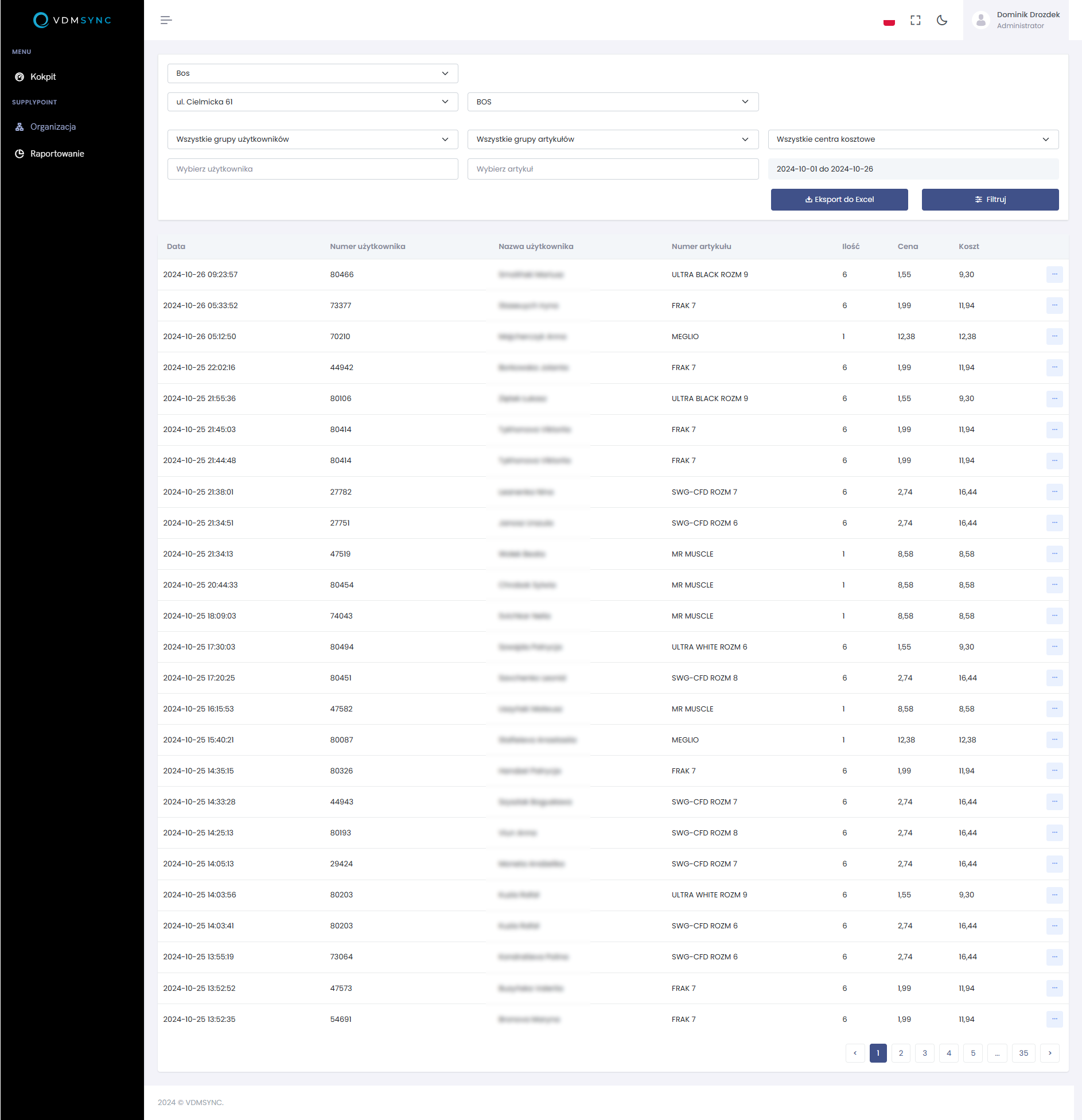Go to next page using the arrow
Screen dimensions: 1082x1120
[1049, 1053]
